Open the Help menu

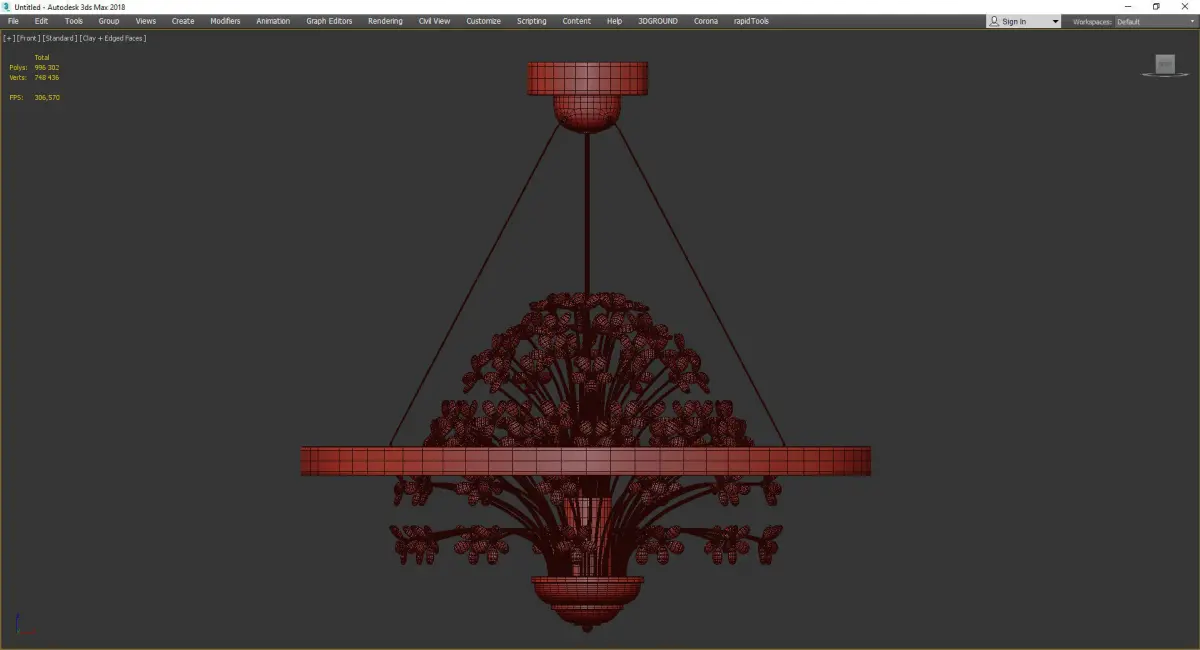point(614,21)
